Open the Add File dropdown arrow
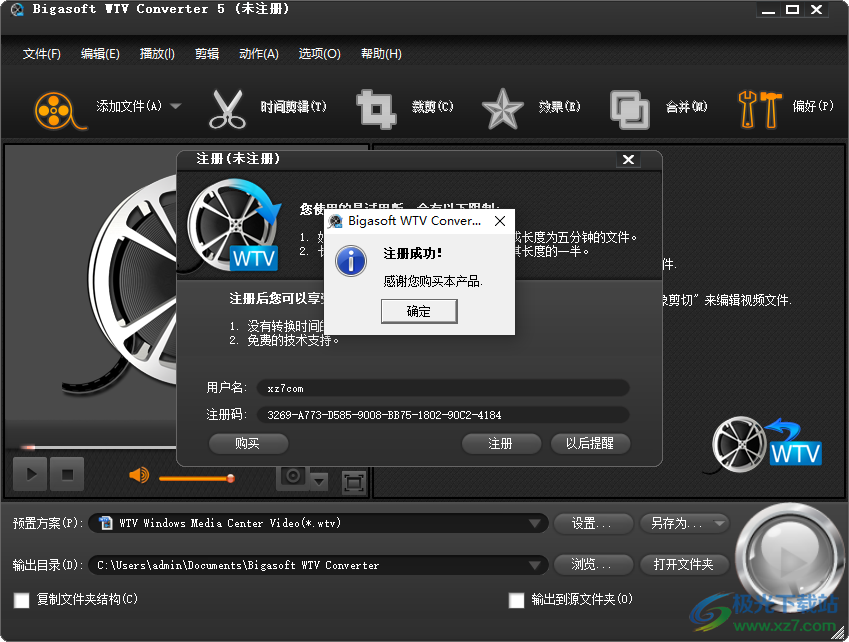The height and width of the screenshot is (642, 849). pos(175,106)
